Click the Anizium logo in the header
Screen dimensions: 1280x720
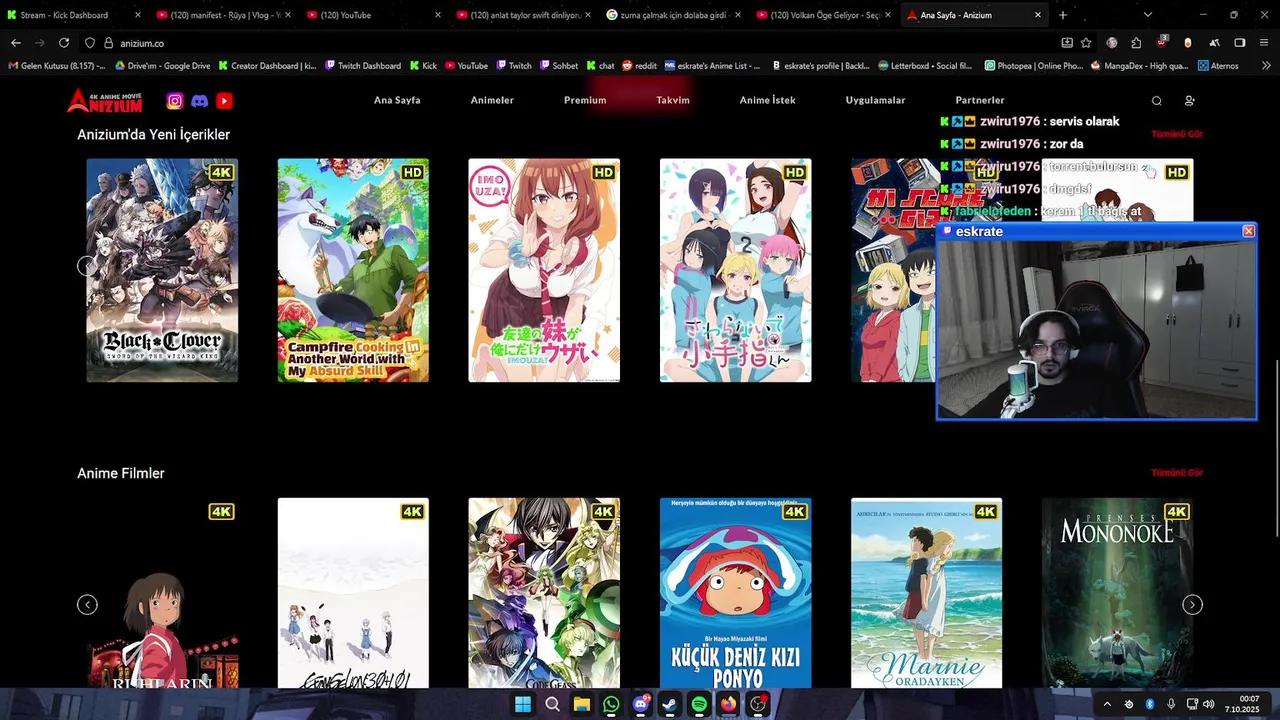(105, 100)
